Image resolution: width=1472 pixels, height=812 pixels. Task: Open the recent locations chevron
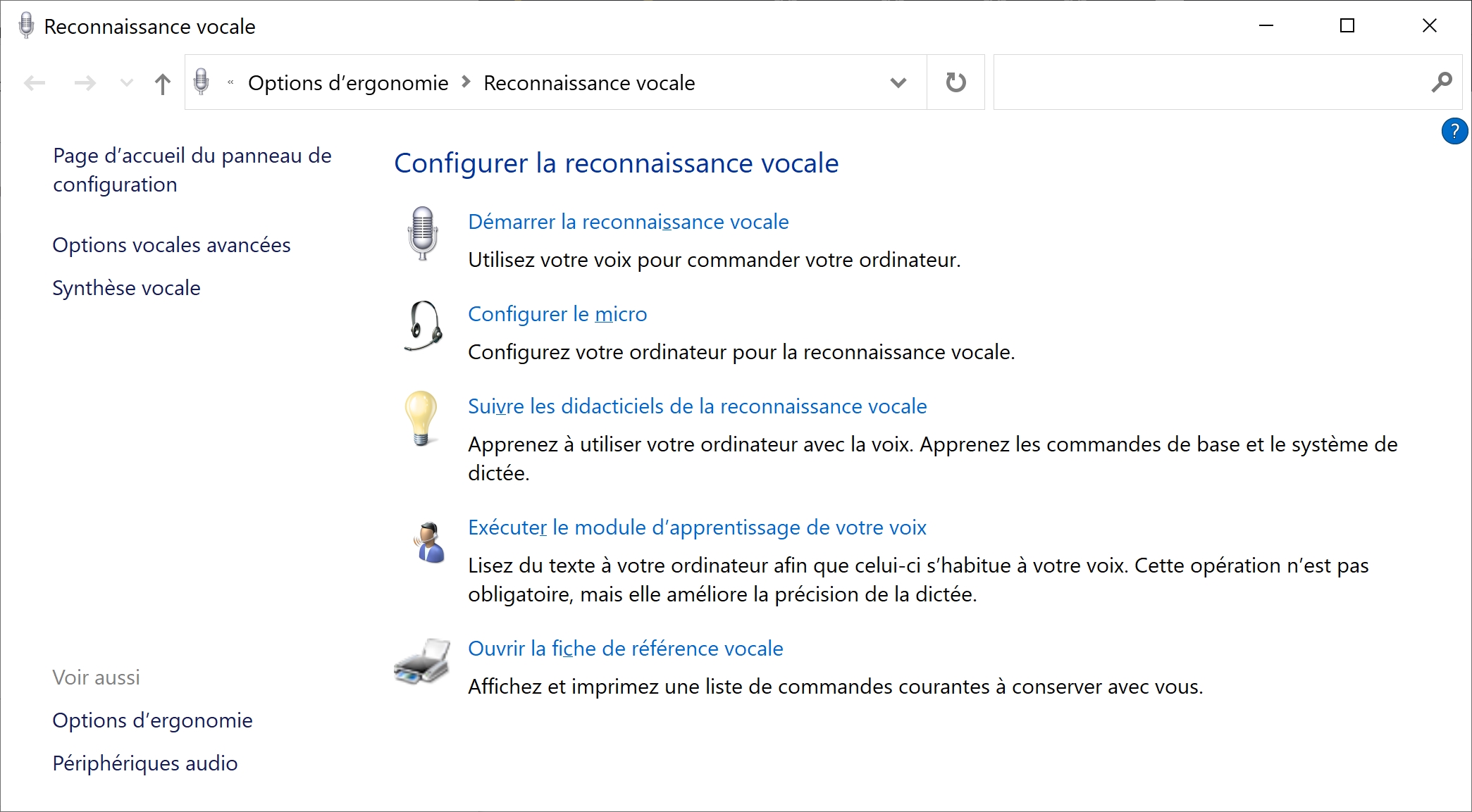coord(127,83)
